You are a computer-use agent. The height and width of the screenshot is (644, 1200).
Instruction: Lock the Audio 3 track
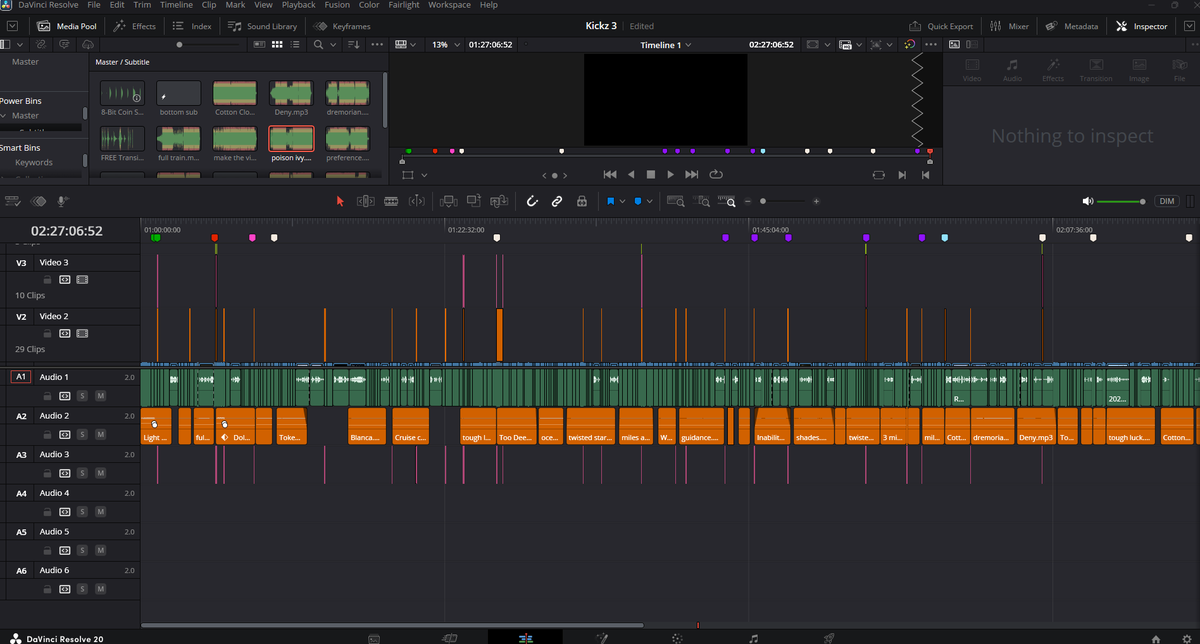point(46,473)
